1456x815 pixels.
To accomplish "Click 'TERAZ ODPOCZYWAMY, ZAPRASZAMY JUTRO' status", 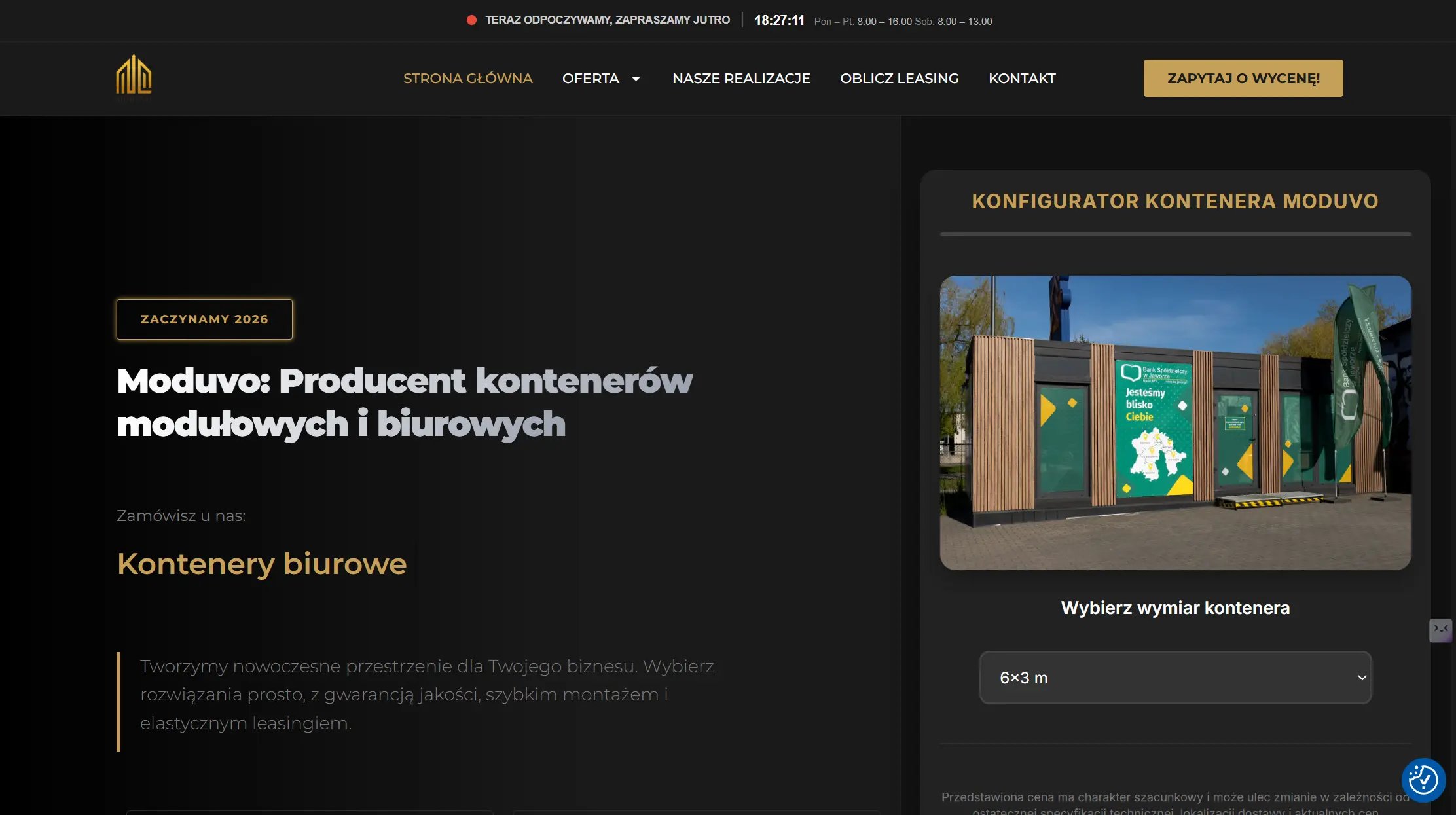I will tap(607, 20).
